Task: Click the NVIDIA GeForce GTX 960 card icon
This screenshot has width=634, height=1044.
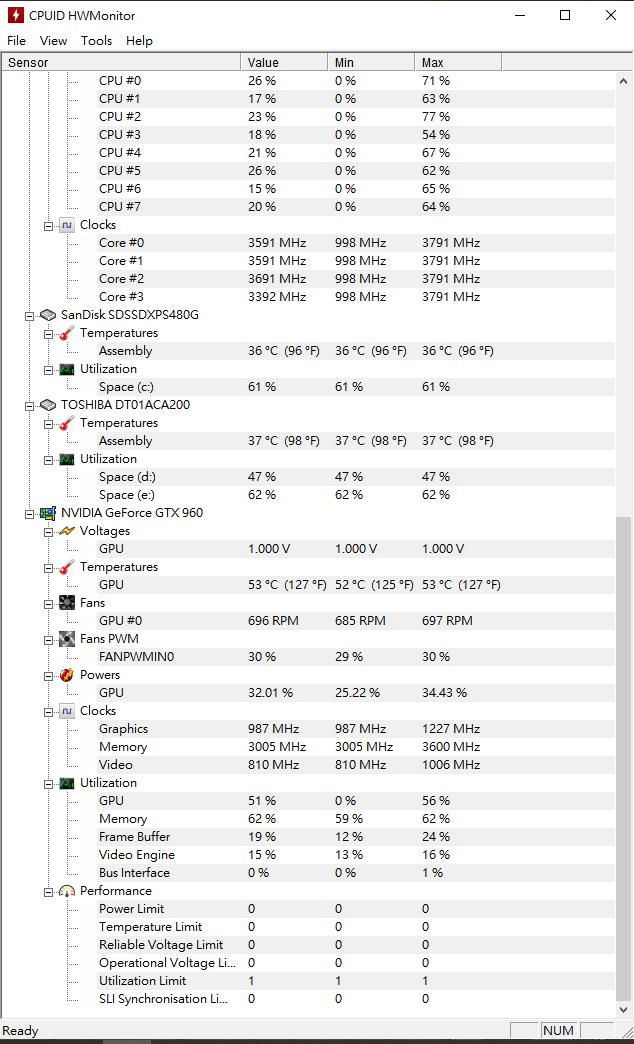Action: [x=48, y=513]
